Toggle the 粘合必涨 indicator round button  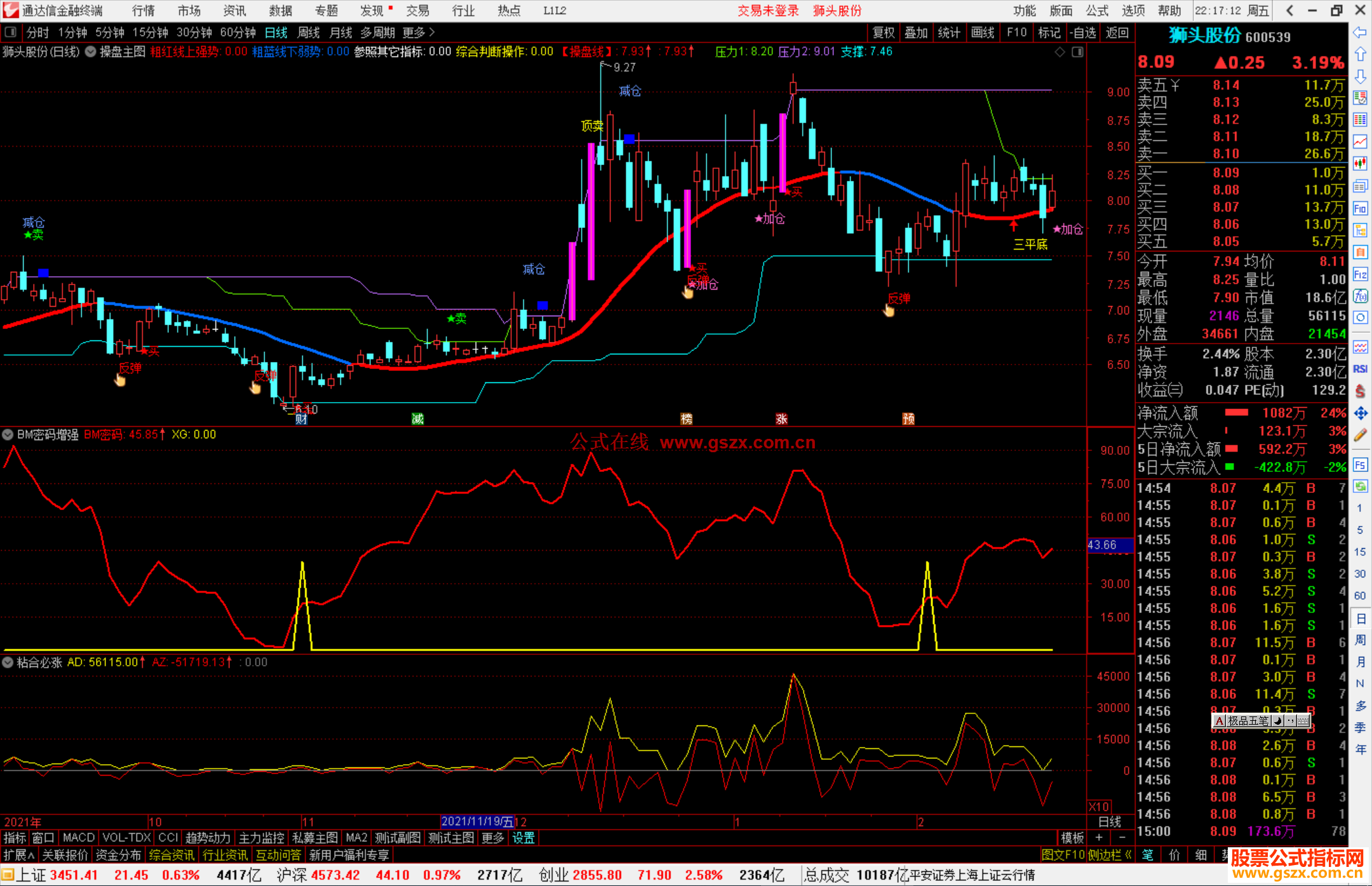8,662
